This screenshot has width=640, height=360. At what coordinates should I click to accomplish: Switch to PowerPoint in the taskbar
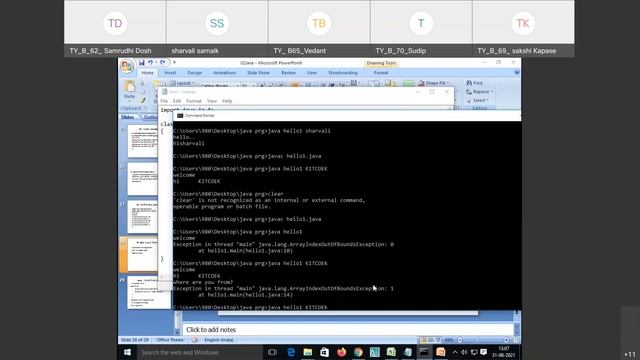(x=441, y=352)
